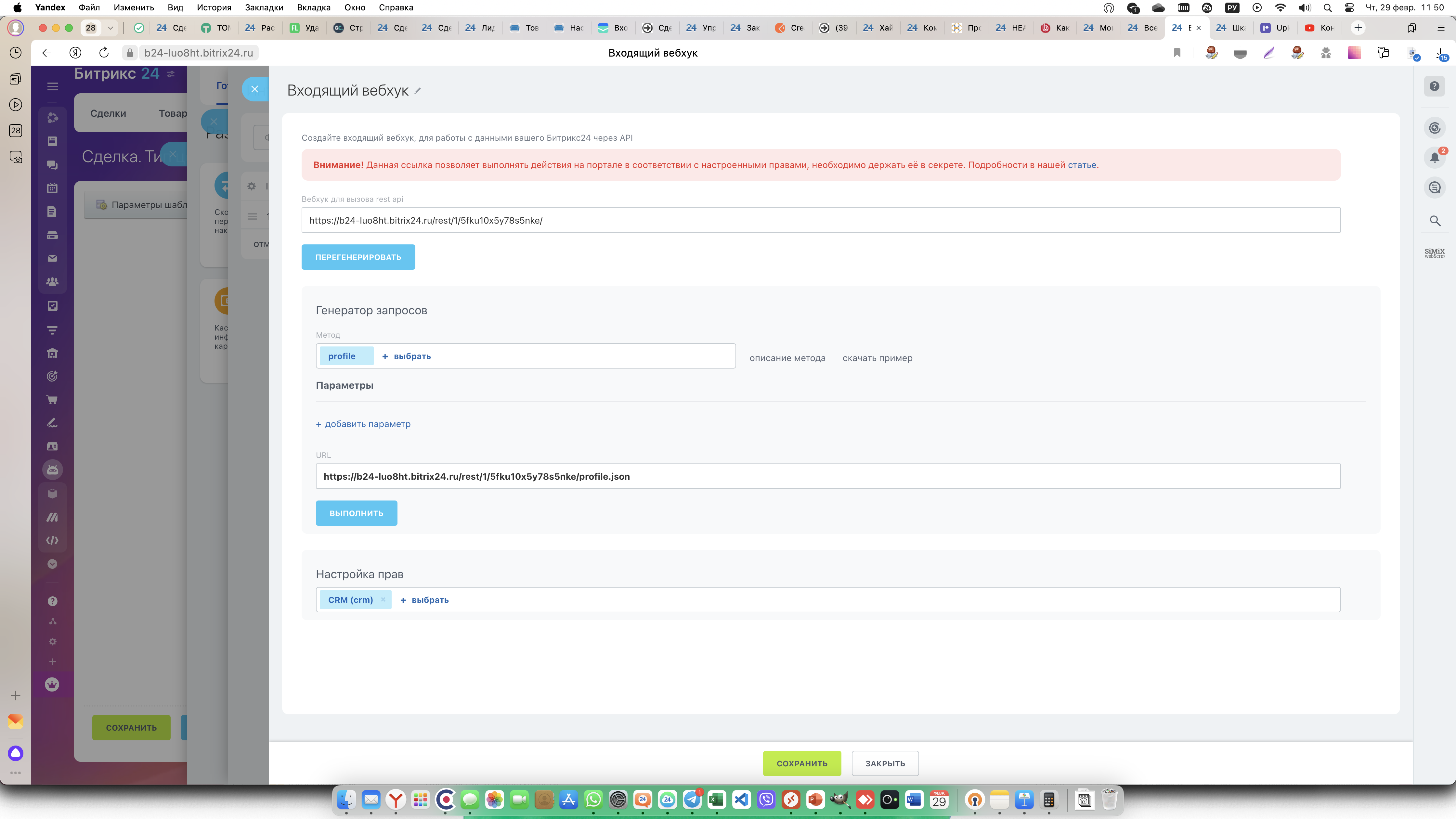Click the webhook rest api URL field

[x=820, y=220]
